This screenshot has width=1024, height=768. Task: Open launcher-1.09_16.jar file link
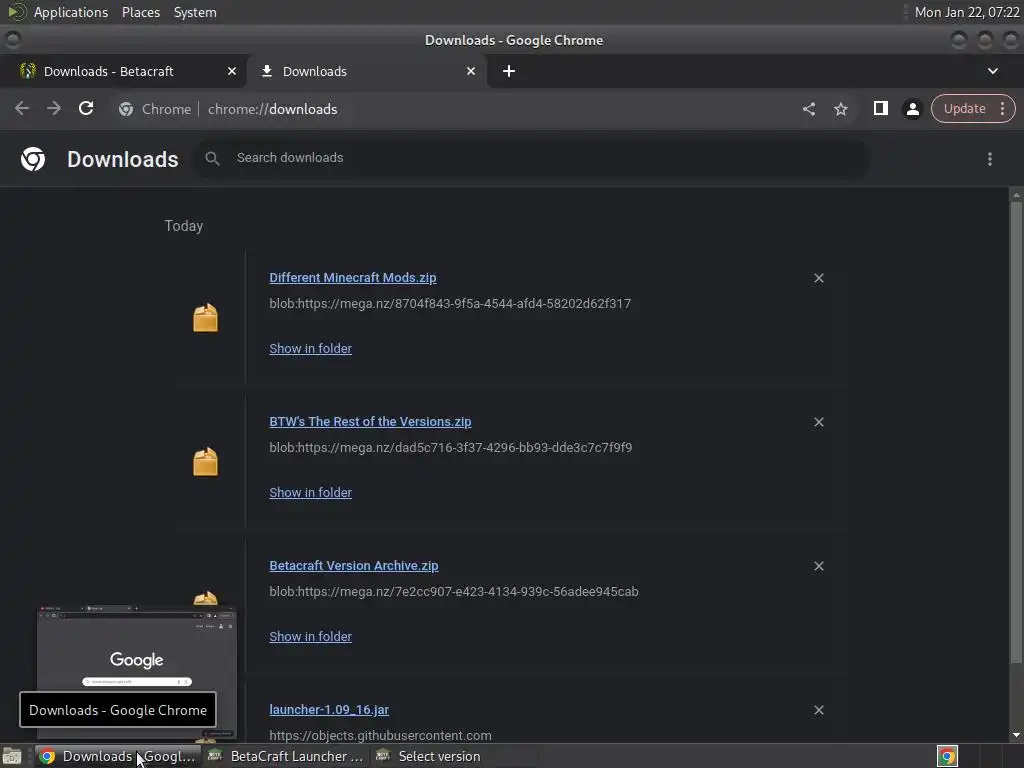[x=328, y=710]
